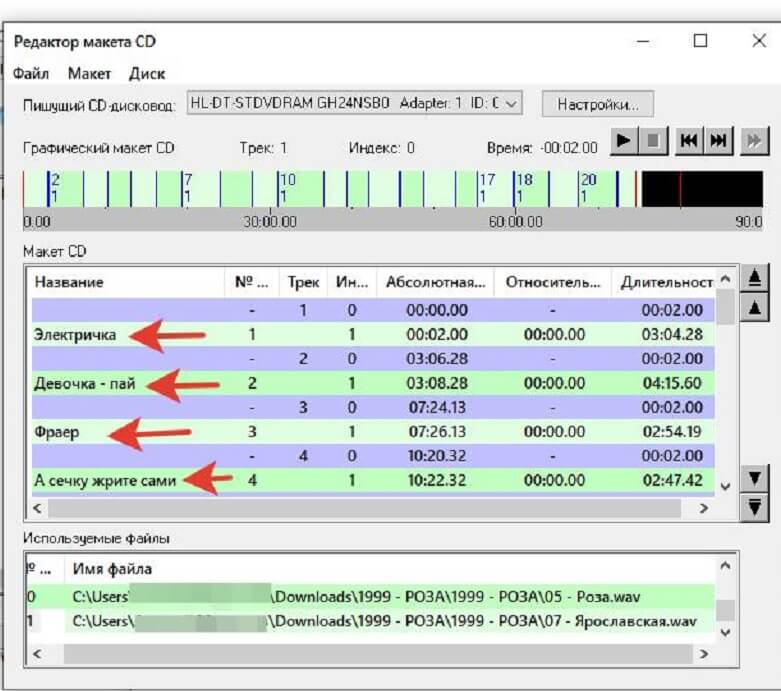This screenshot has height=691, width=781.
Task: Click the Название column header
Action: pyautogui.click(x=129, y=282)
